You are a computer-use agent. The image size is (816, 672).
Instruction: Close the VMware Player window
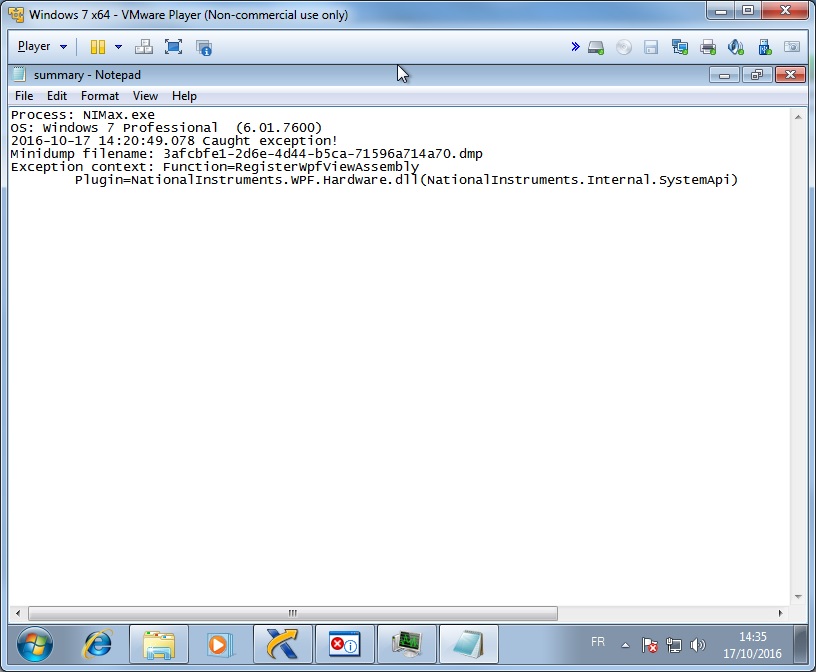click(785, 11)
